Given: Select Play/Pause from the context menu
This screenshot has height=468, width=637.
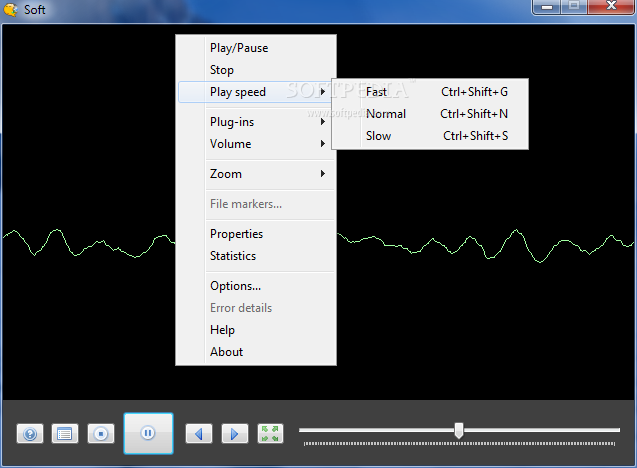Looking at the screenshot, I should coord(257,48).
